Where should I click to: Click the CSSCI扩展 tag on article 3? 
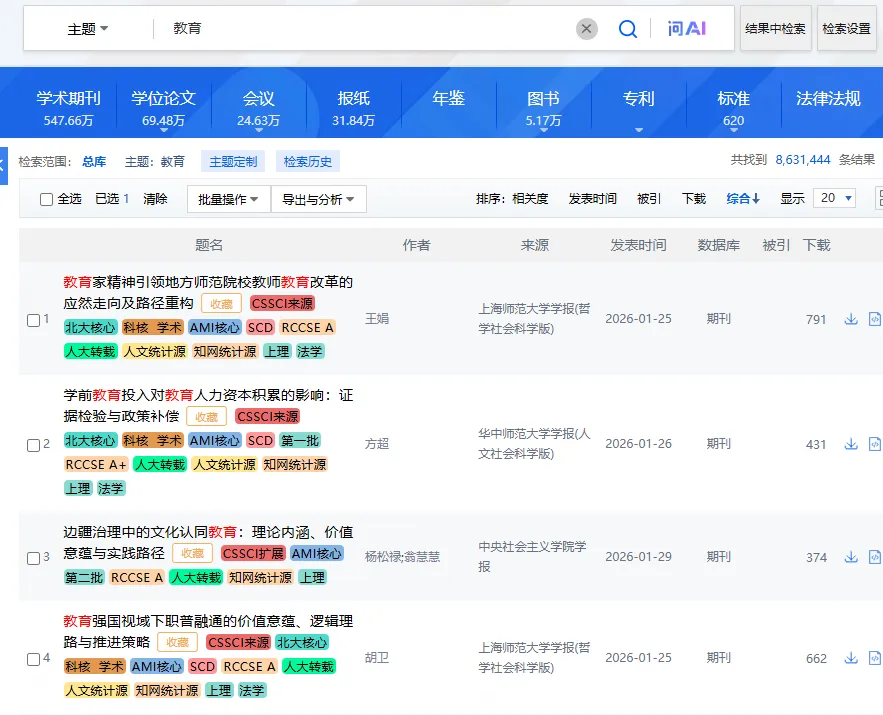click(253, 553)
